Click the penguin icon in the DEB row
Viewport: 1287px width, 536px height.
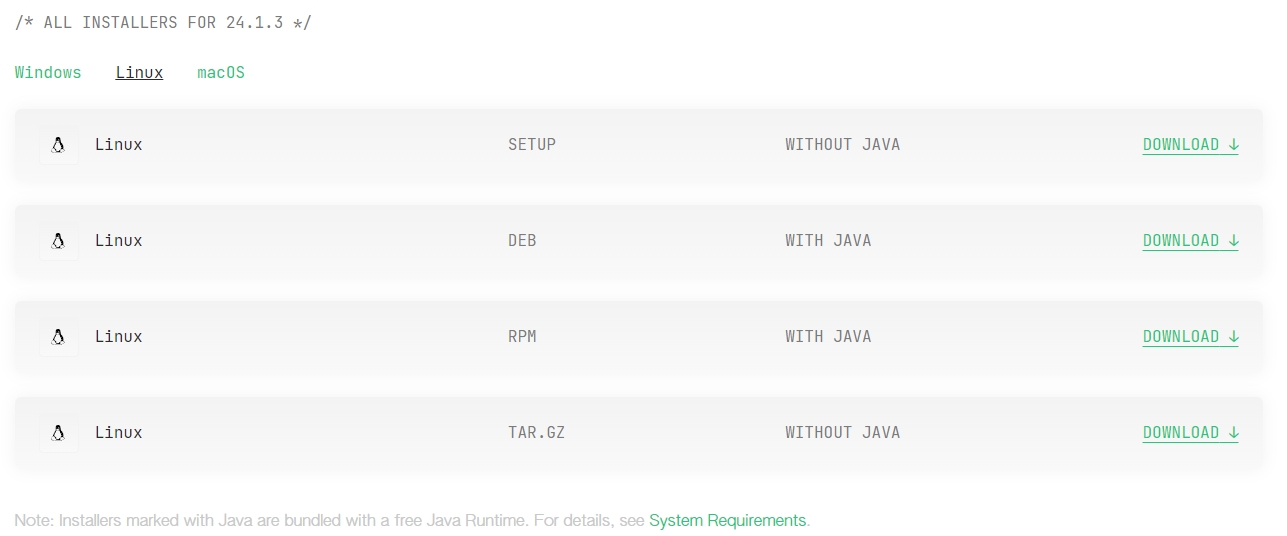click(x=58, y=241)
